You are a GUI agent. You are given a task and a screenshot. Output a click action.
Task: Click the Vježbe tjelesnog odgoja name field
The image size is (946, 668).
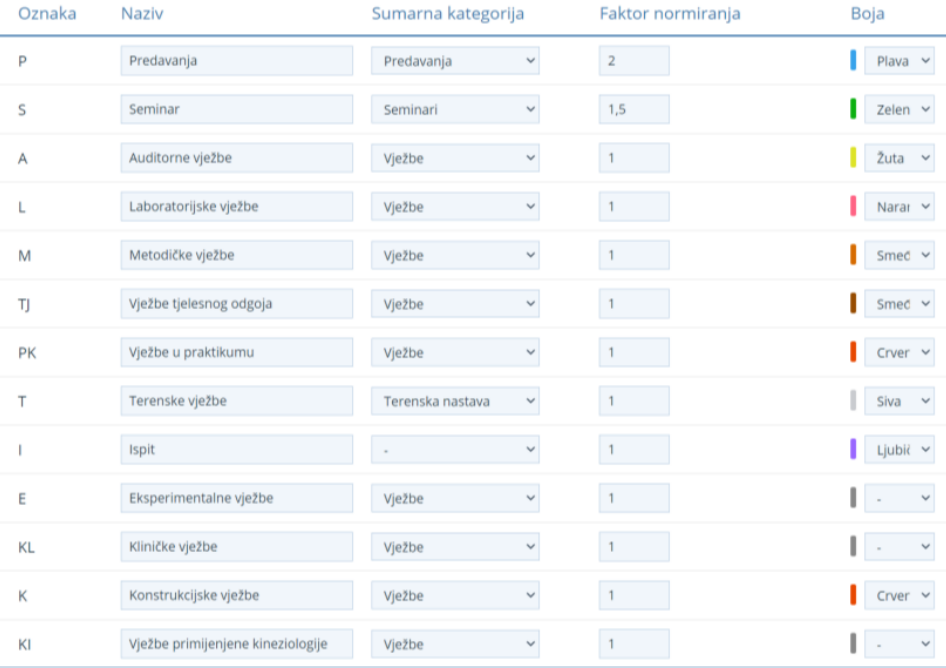(236, 304)
